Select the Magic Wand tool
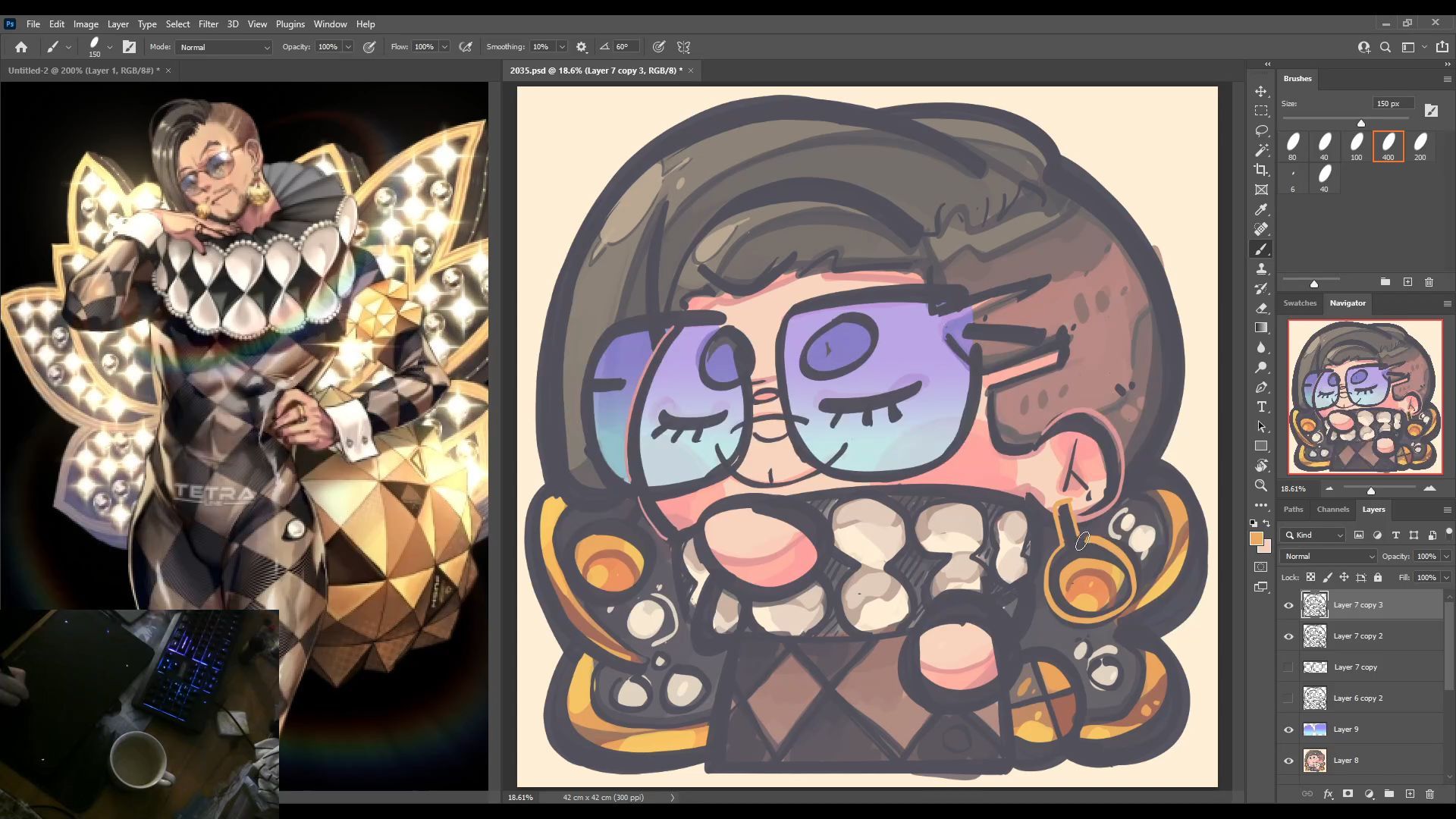Image resolution: width=1456 pixels, height=819 pixels. coord(1261,150)
